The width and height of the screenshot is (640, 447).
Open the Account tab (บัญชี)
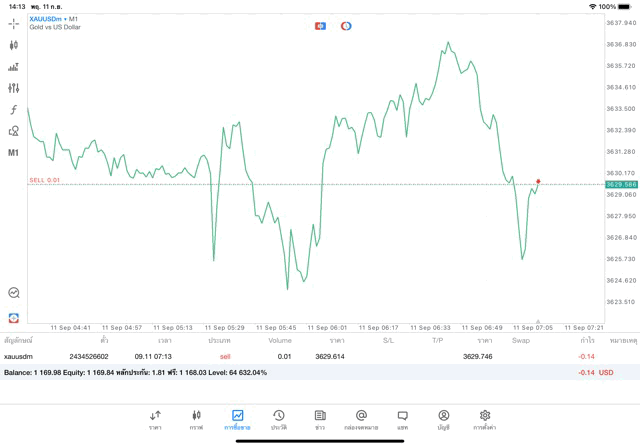(x=443, y=419)
